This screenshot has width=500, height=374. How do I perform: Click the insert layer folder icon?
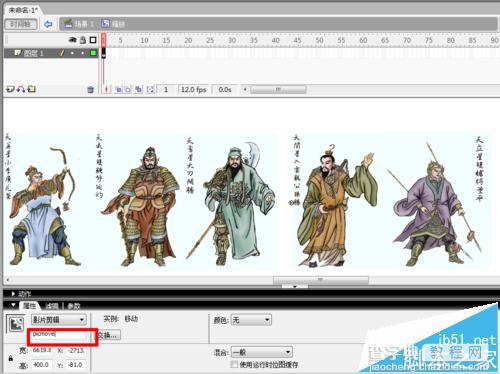click(32, 89)
